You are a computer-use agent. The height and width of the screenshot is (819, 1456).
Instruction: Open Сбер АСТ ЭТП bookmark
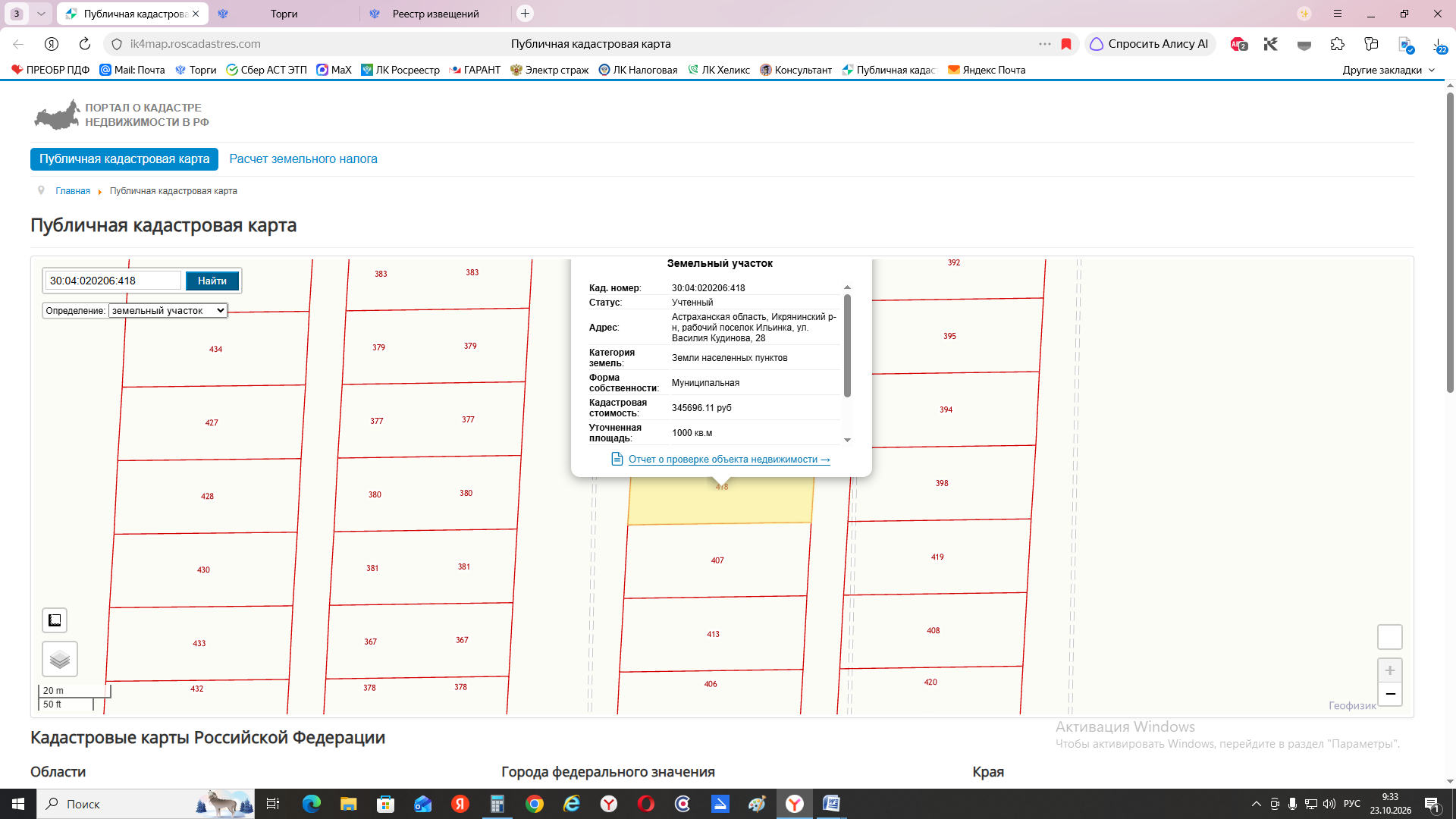click(266, 70)
